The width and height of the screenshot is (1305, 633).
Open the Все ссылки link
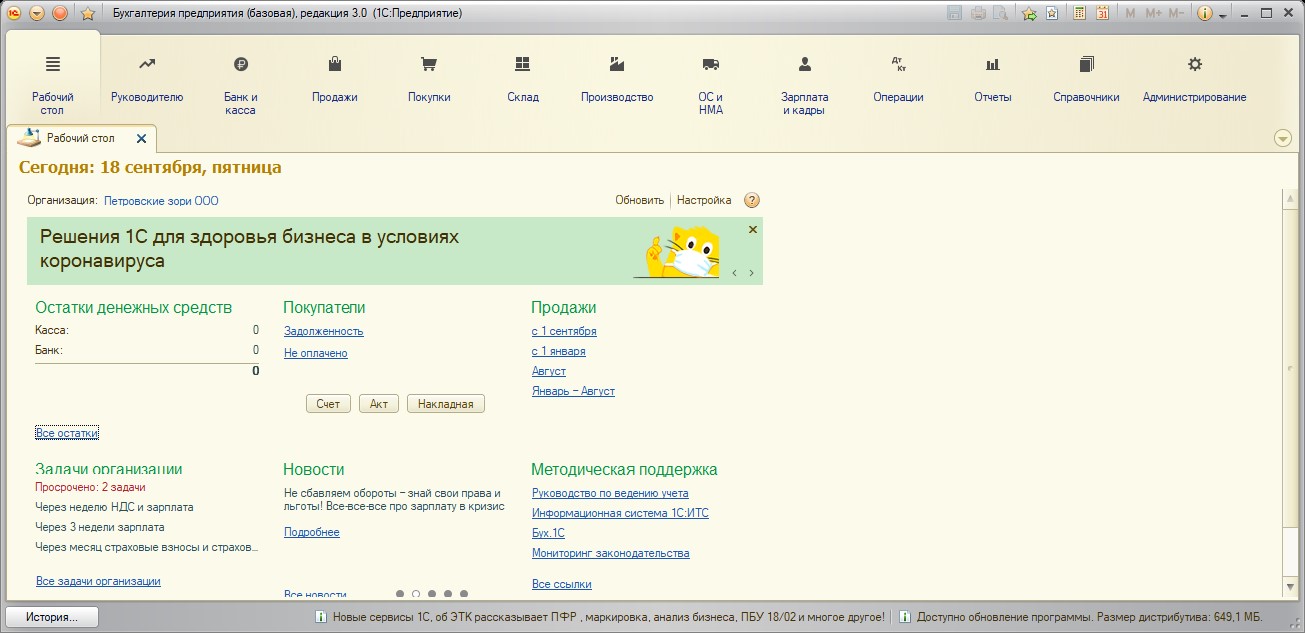(x=562, y=584)
